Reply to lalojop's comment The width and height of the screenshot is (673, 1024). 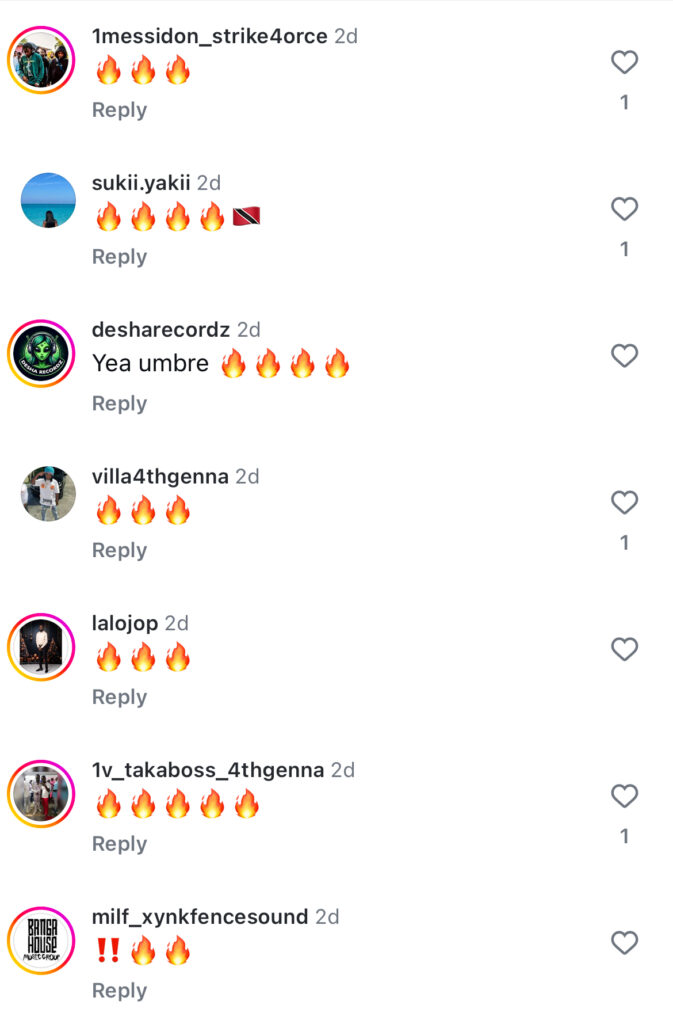click(x=119, y=697)
